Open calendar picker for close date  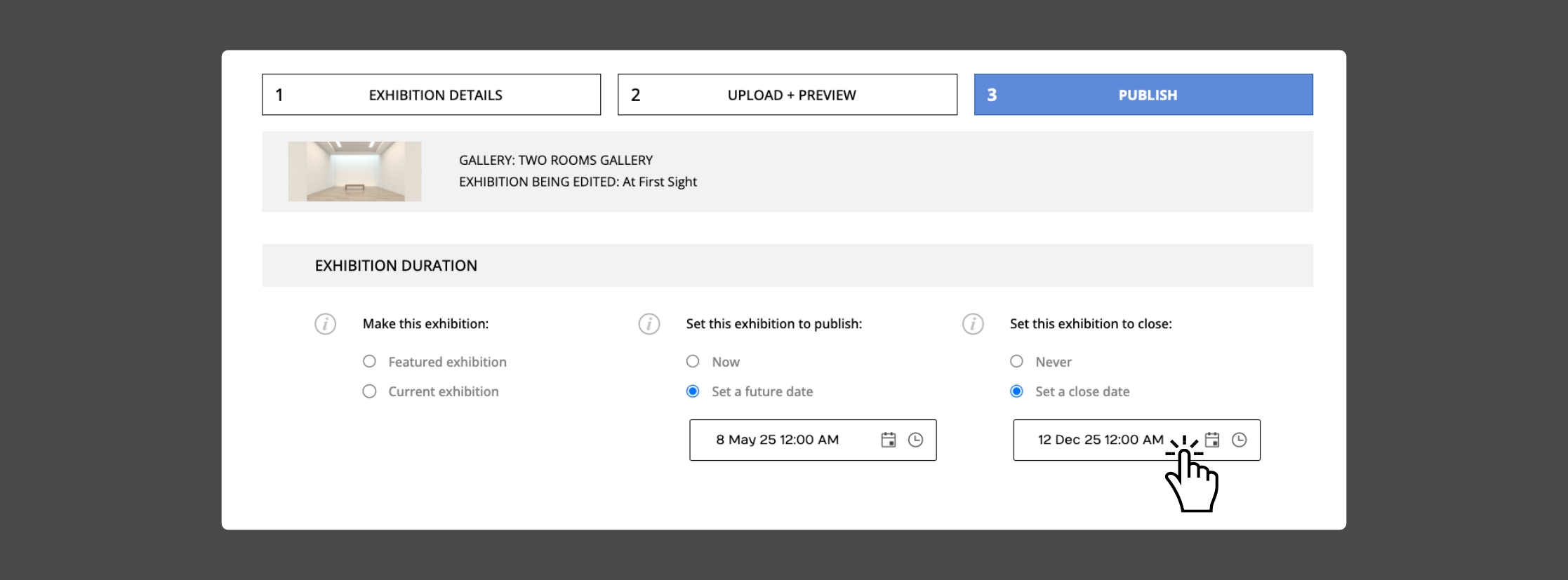click(1212, 440)
